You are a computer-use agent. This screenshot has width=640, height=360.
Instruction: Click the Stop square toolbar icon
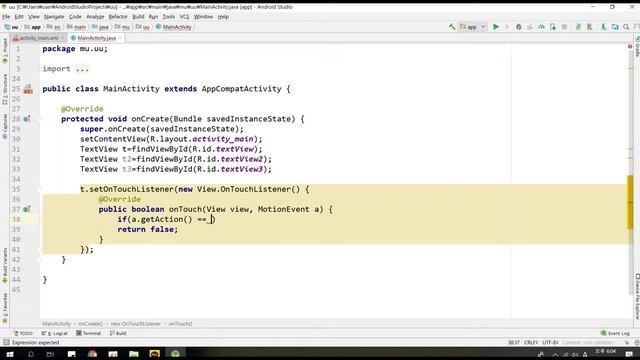pos(564,27)
